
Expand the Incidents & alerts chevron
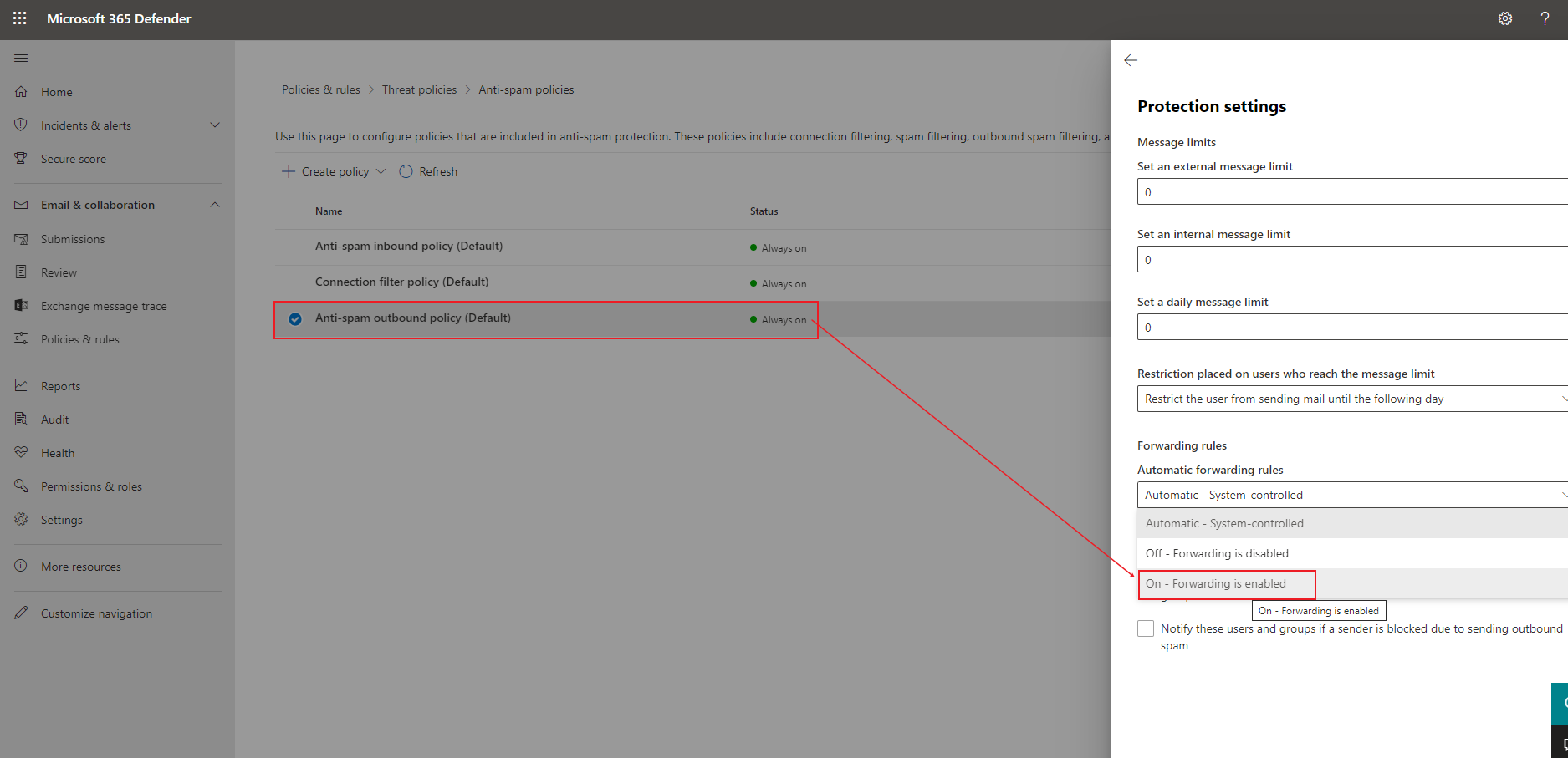(215, 125)
